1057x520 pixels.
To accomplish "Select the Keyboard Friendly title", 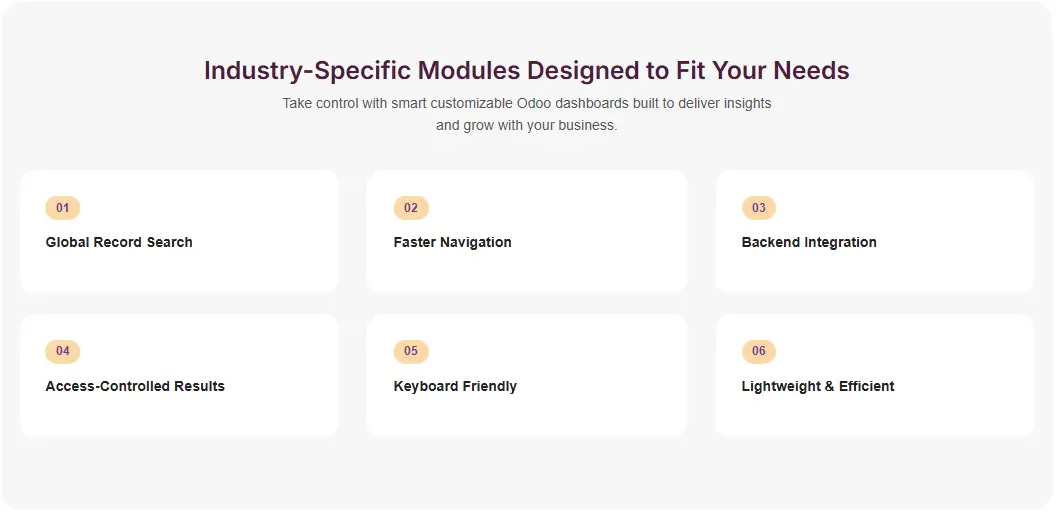I will (x=455, y=386).
